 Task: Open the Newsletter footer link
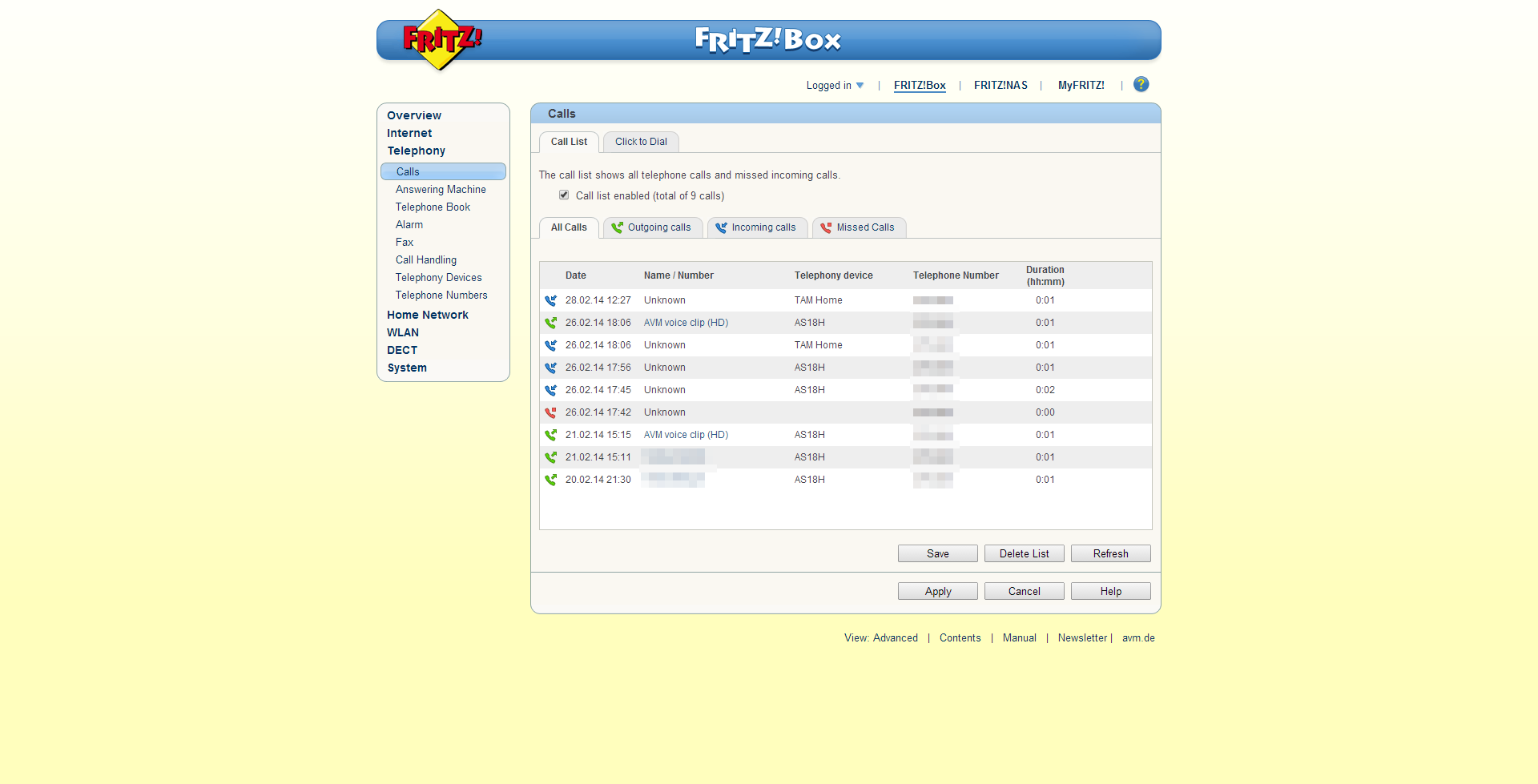point(1082,638)
